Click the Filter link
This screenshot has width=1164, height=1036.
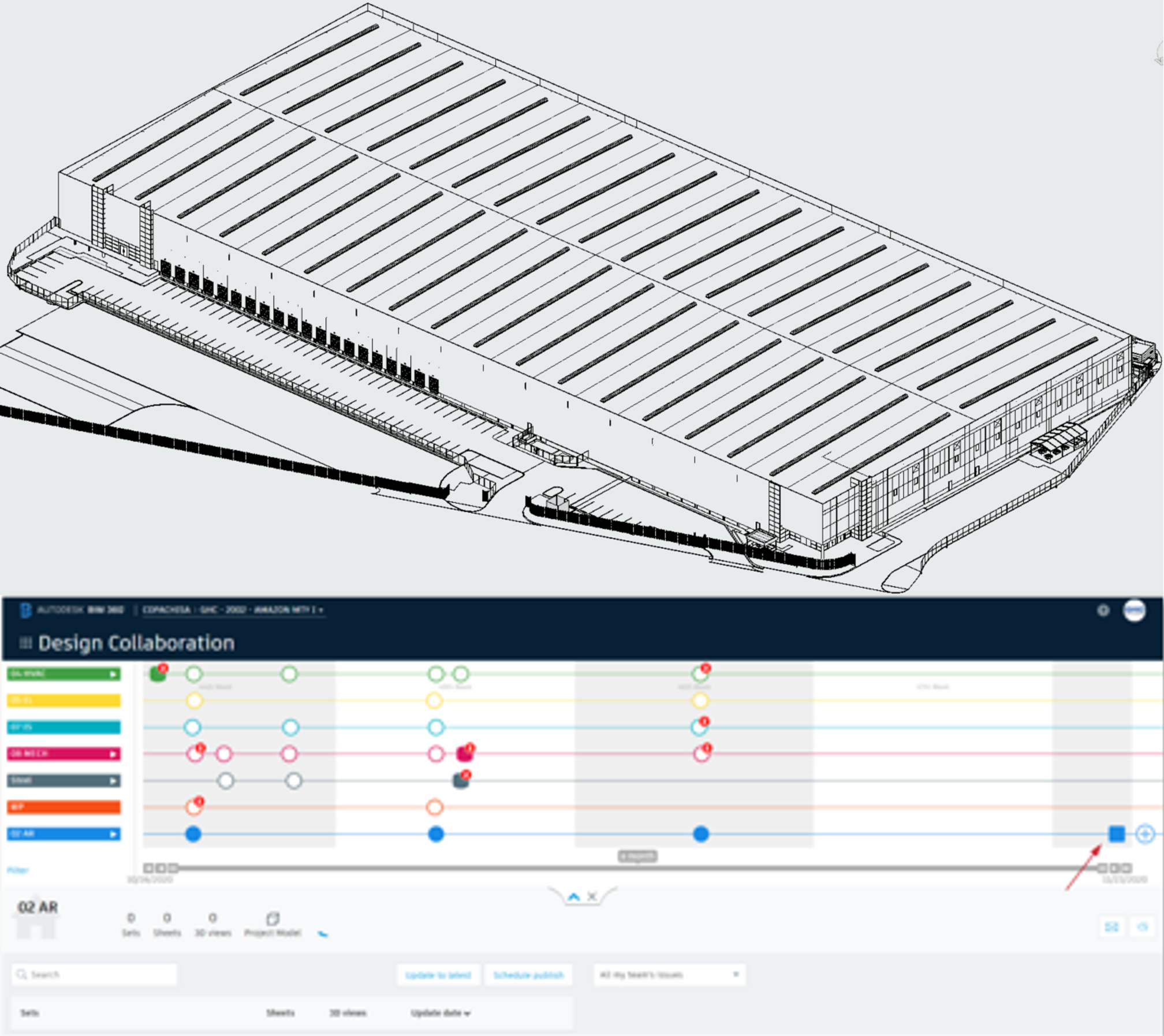[17, 870]
